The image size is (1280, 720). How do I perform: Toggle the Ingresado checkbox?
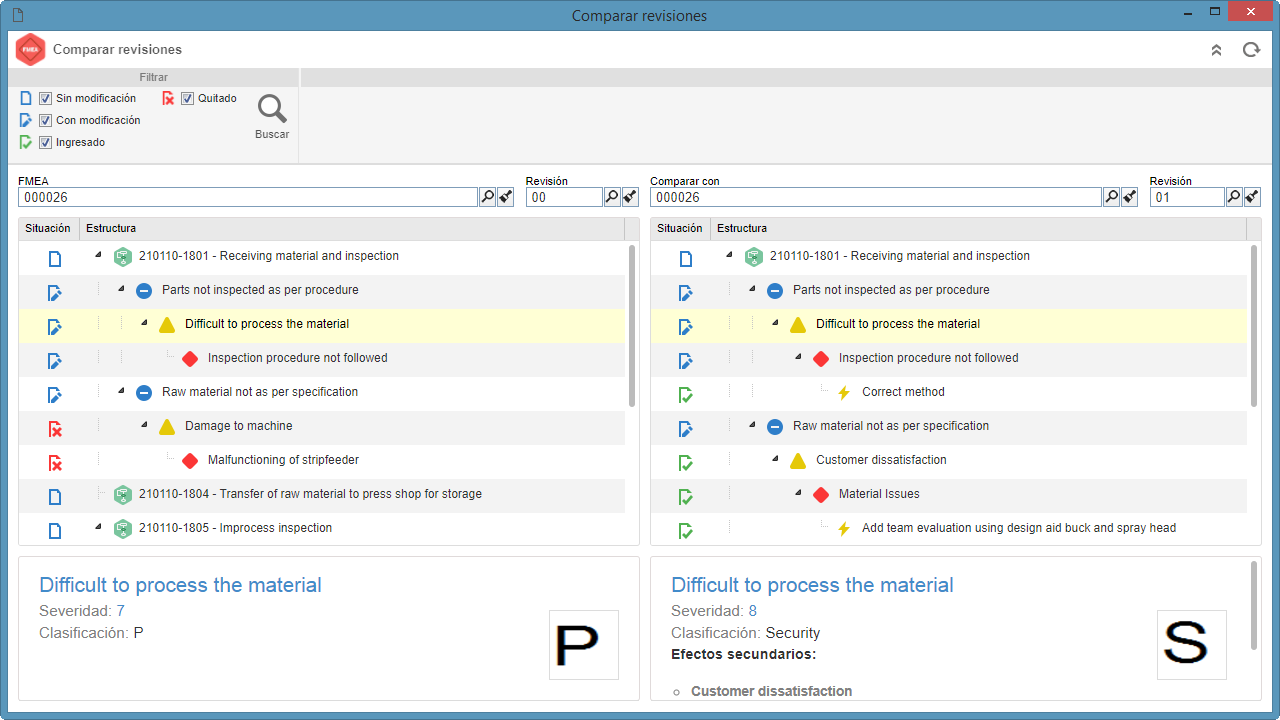click(x=45, y=143)
